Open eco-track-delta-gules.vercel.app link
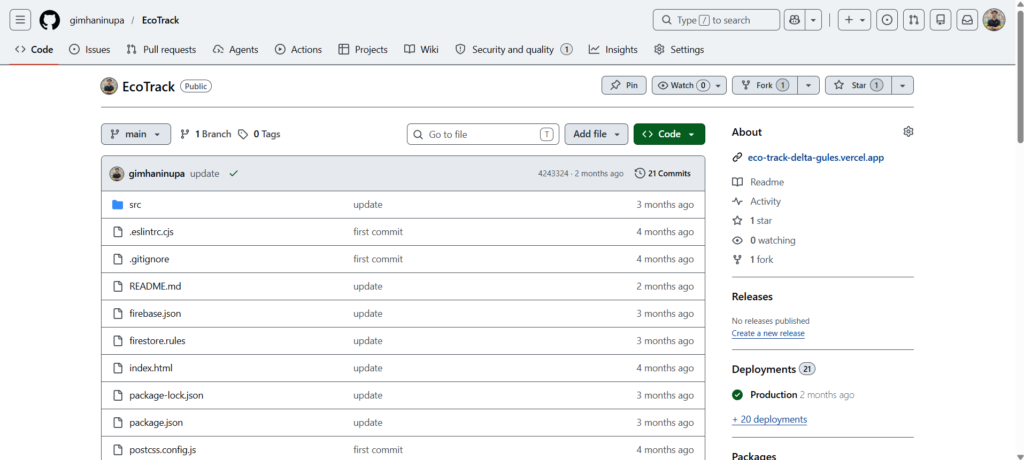This screenshot has height=460, width=1024. tap(816, 157)
